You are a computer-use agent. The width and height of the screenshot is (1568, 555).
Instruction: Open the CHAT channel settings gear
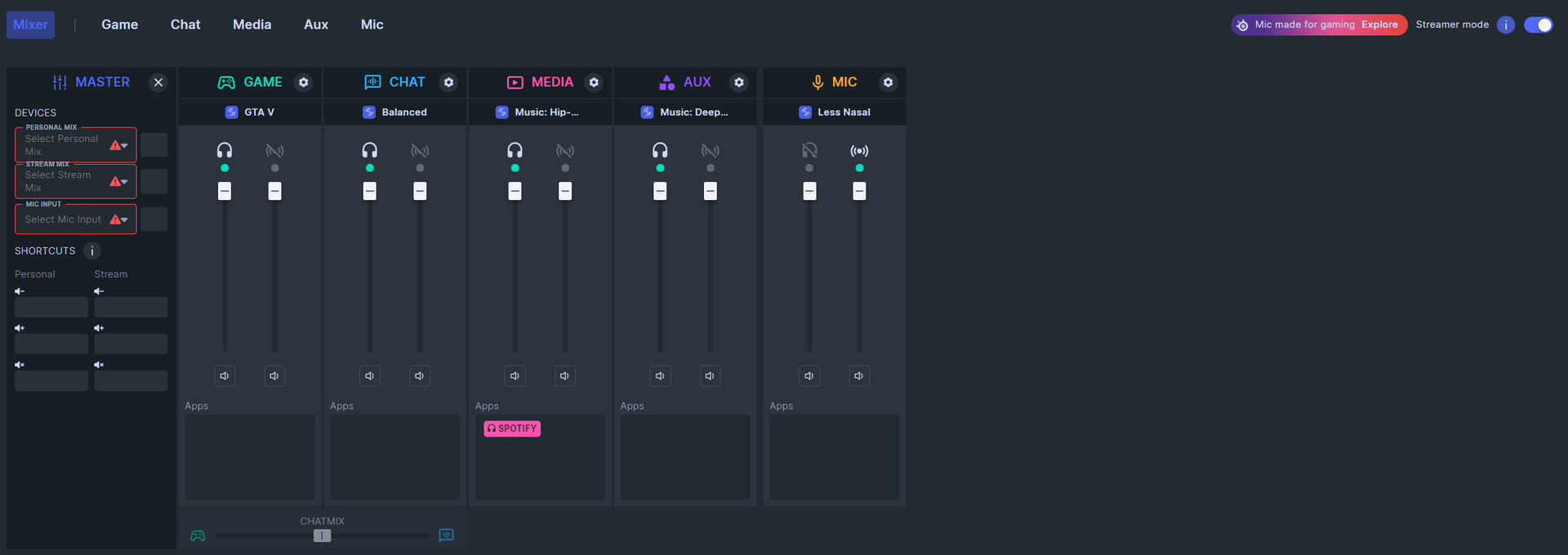click(x=448, y=82)
